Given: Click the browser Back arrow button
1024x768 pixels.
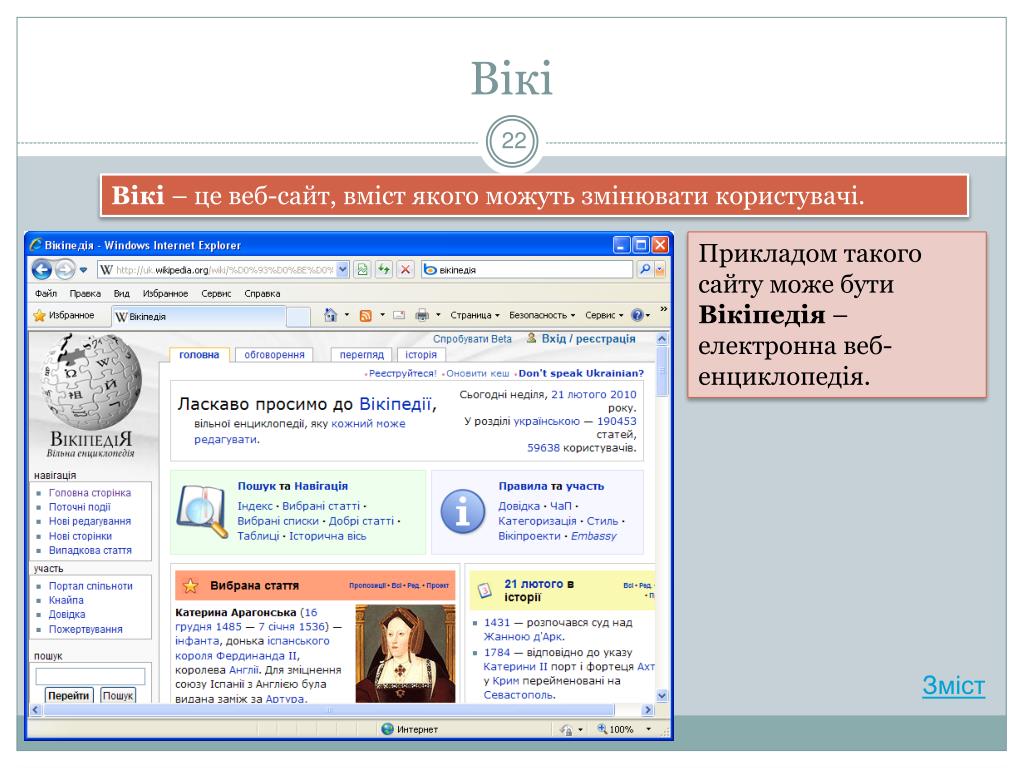Looking at the screenshot, I should click(42, 269).
